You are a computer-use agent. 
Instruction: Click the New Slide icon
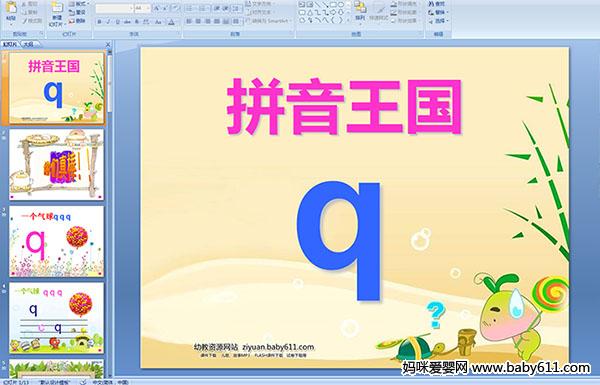(x=57, y=7)
